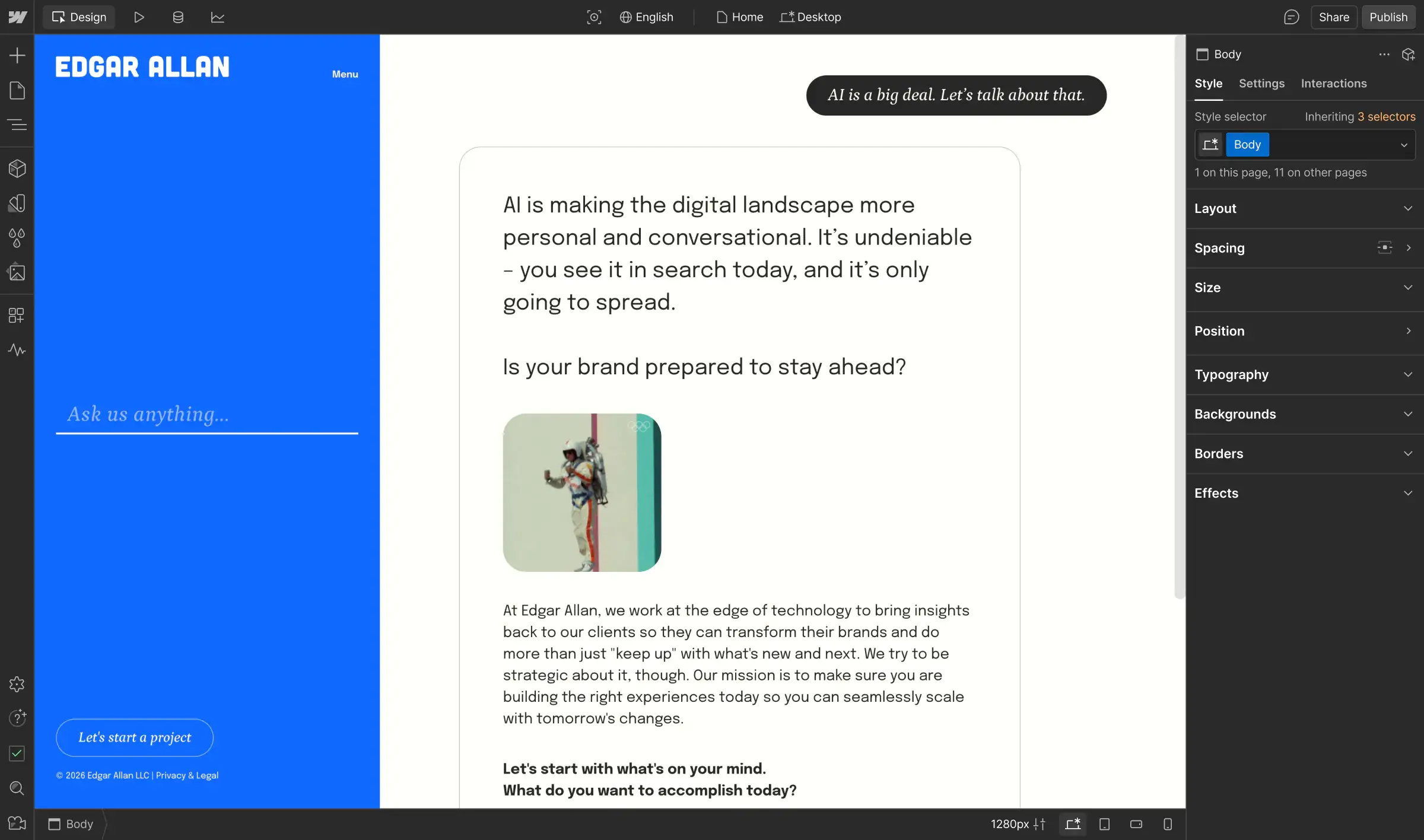This screenshot has height=840, width=1424.
Task: Switch to mobile portrait breakpoint
Action: [x=1167, y=824]
